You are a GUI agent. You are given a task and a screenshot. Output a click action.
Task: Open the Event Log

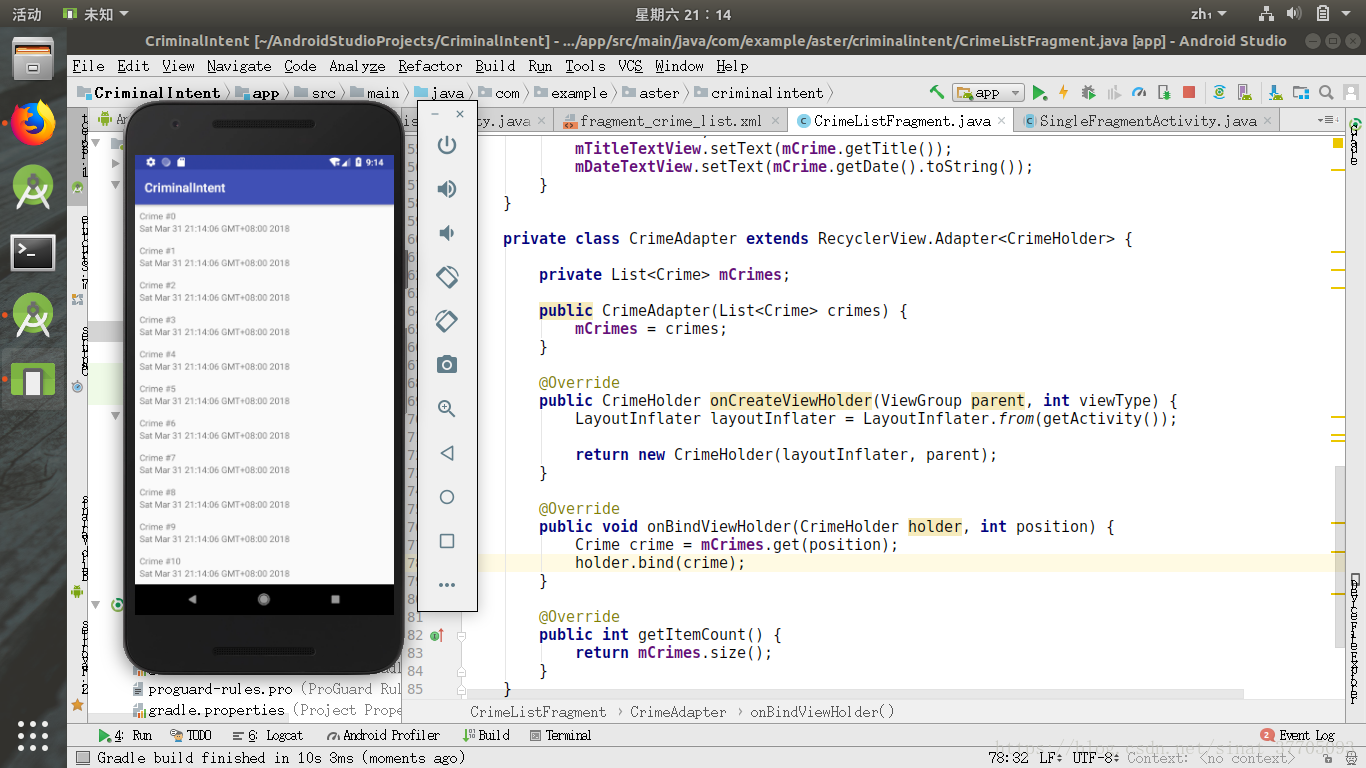point(1298,735)
